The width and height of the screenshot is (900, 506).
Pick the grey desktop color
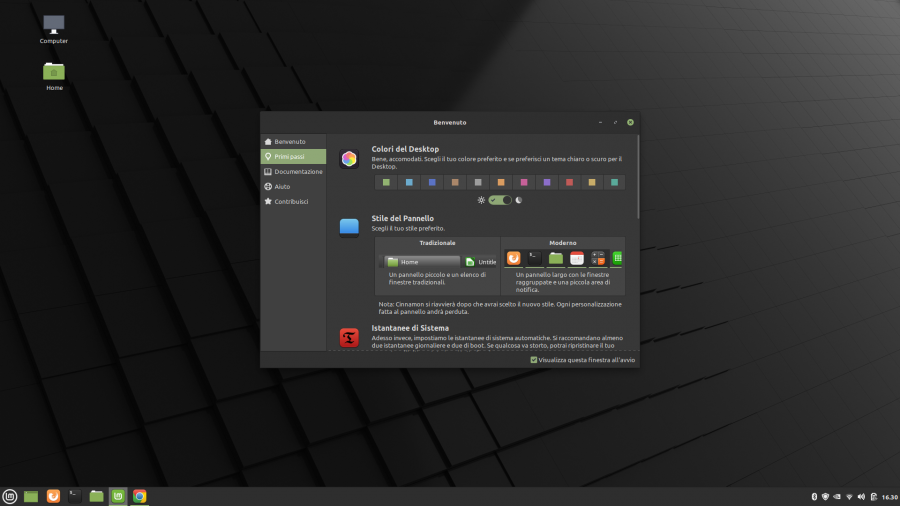pyautogui.click(x=478, y=182)
